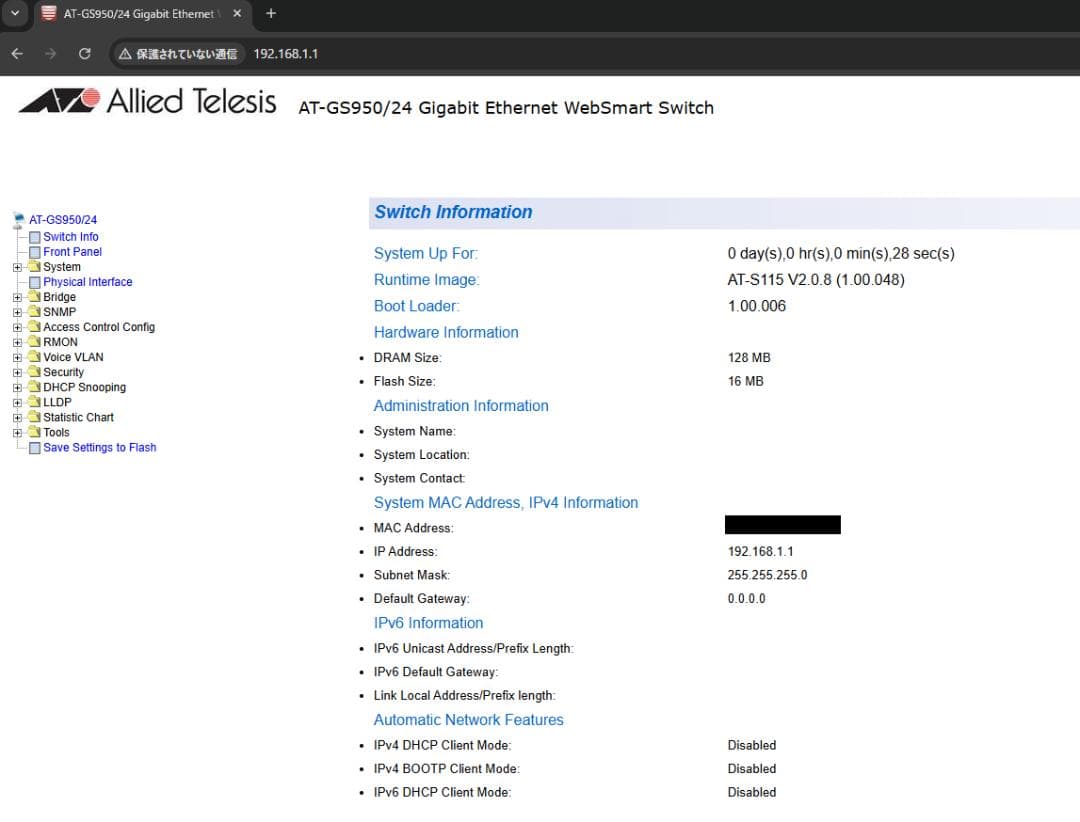
Task: Click the Default Gateway value 0.0.0.0
Action: 747,599
